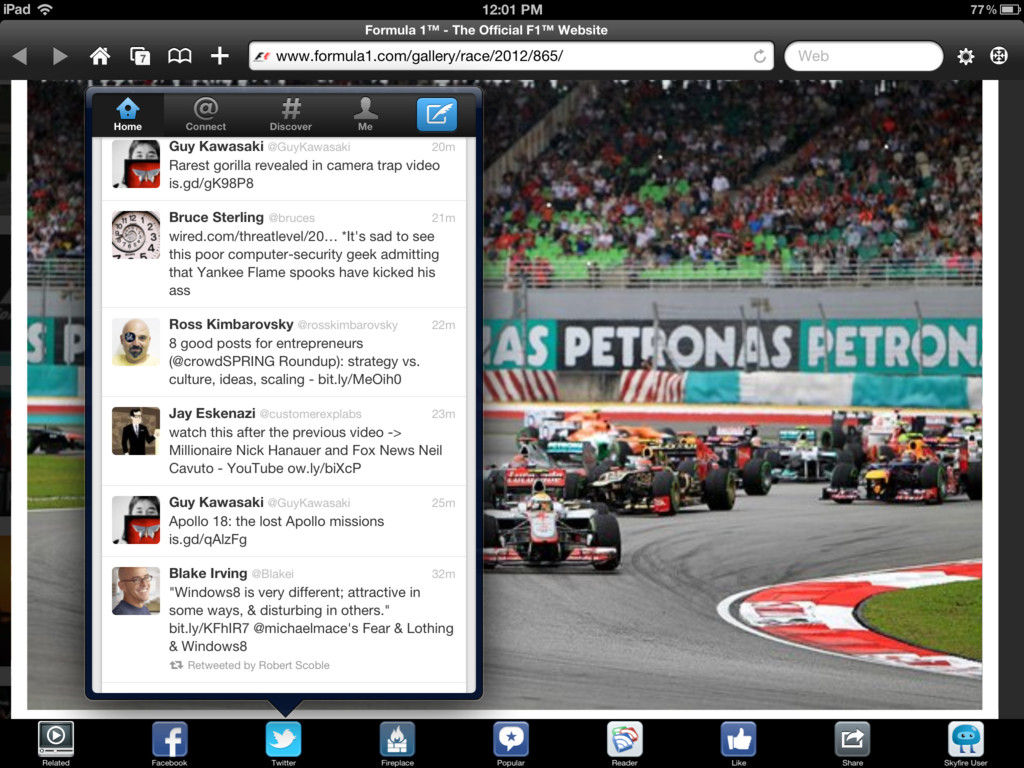Open the ow.ly/biXcP YouTube link

[x=325, y=468]
